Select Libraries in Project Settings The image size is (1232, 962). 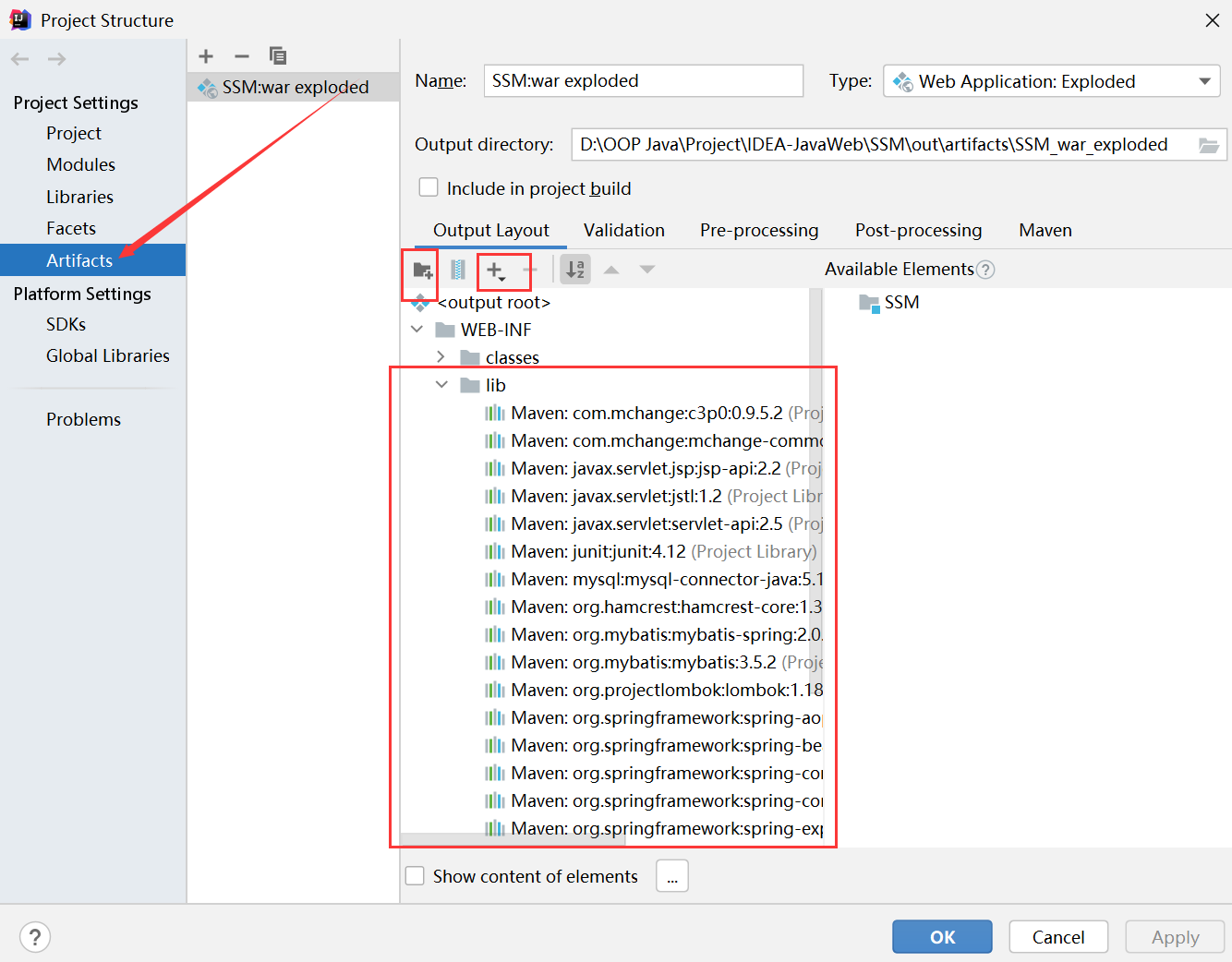click(80, 197)
